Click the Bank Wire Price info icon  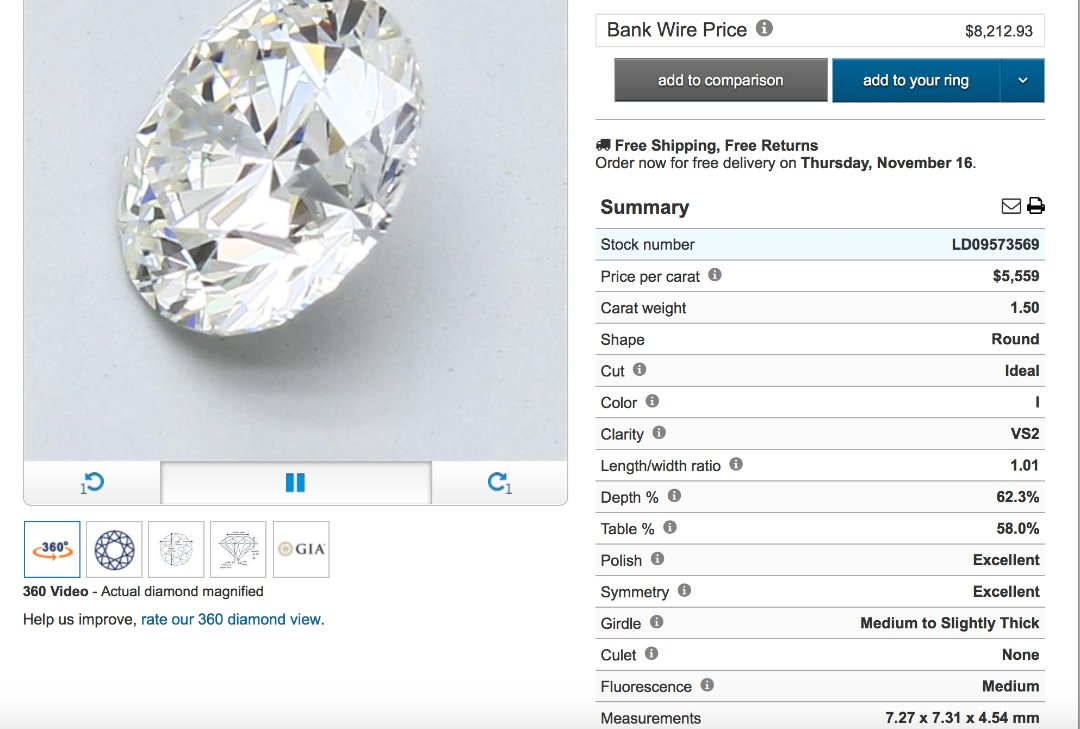coord(764,28)
